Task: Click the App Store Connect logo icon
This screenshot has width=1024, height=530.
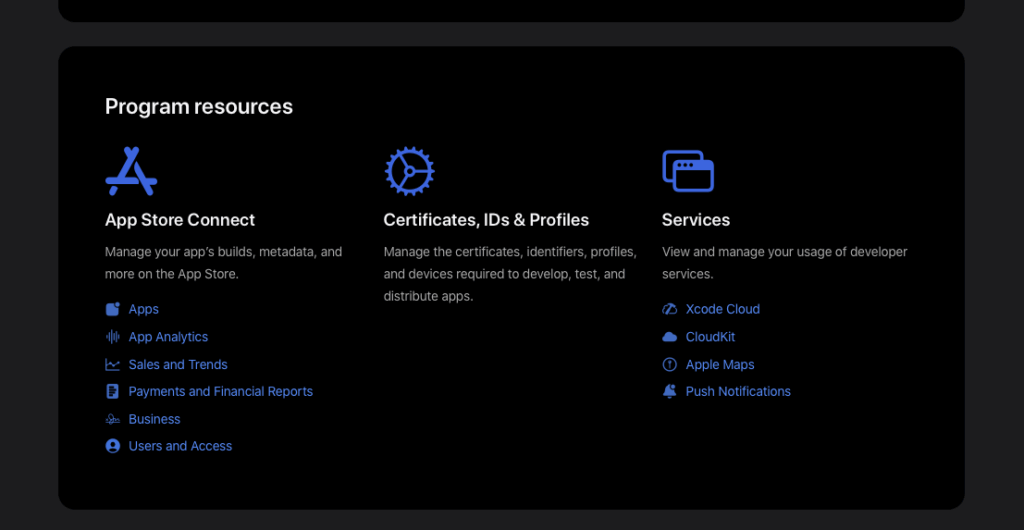Action: (x=131, y=171)
